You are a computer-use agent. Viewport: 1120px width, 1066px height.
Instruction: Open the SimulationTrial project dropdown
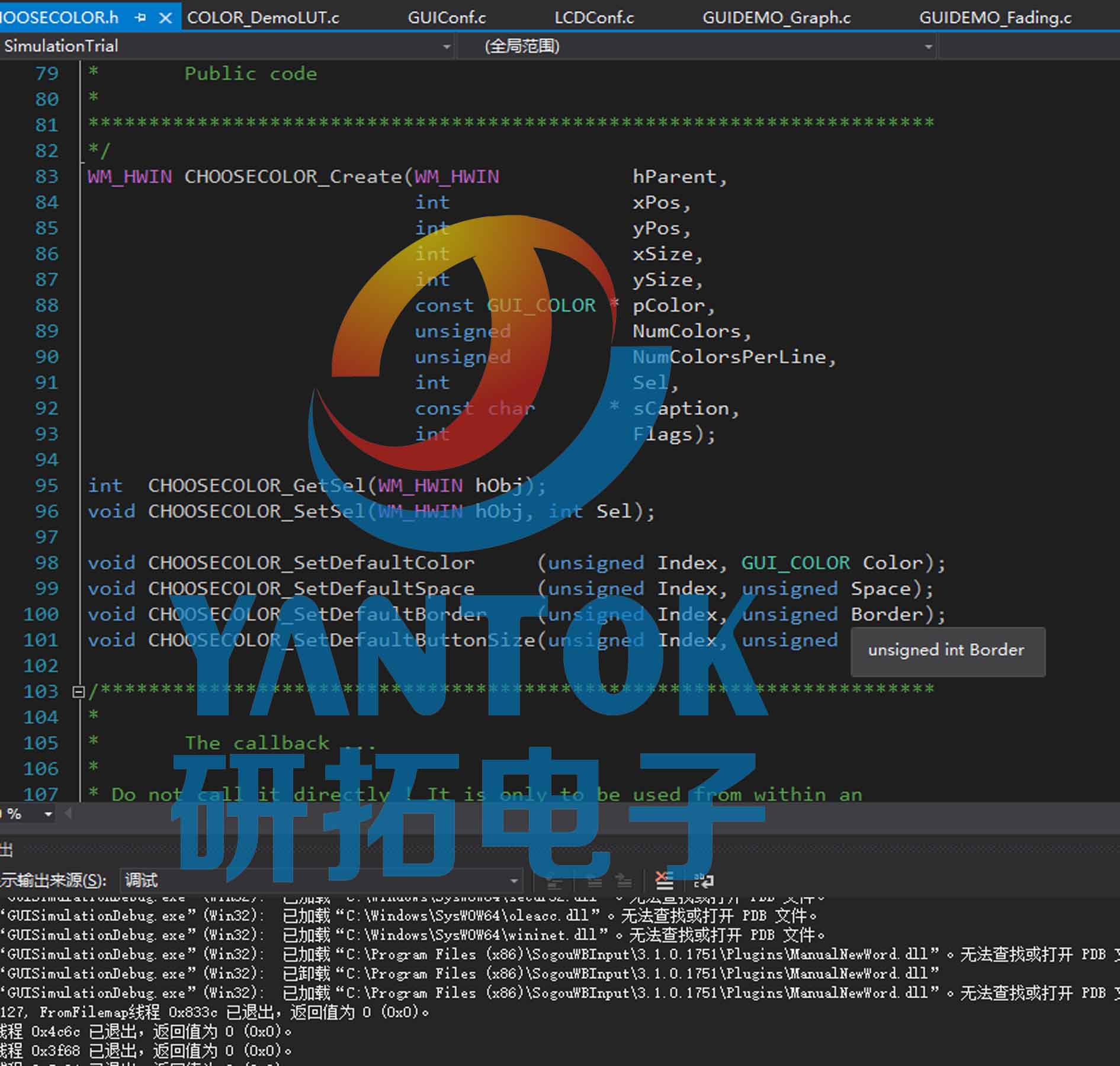click(x=447, y=47)
